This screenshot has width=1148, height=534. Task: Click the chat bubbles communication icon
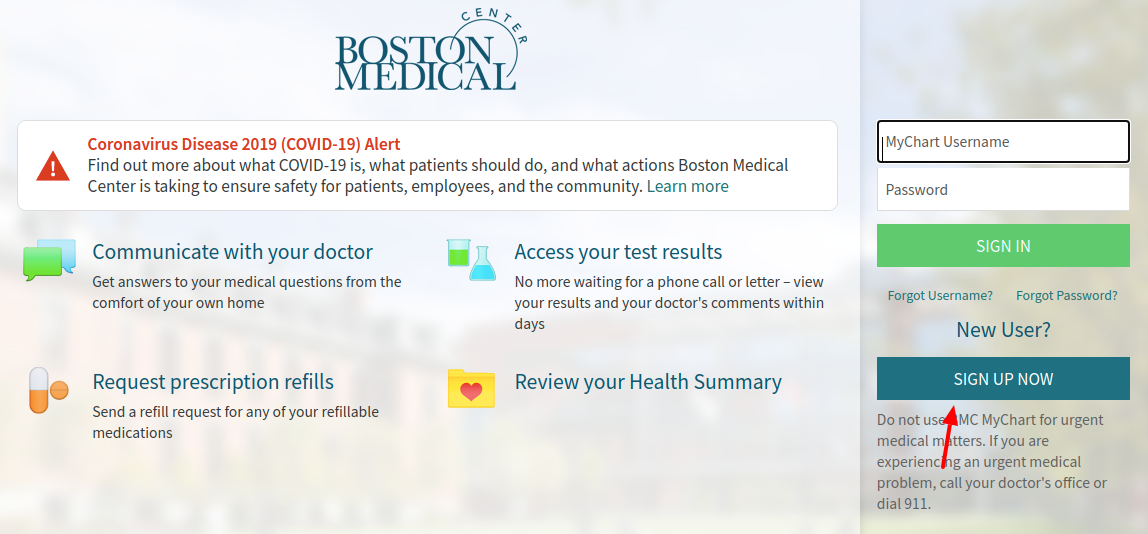click(49, 259)
